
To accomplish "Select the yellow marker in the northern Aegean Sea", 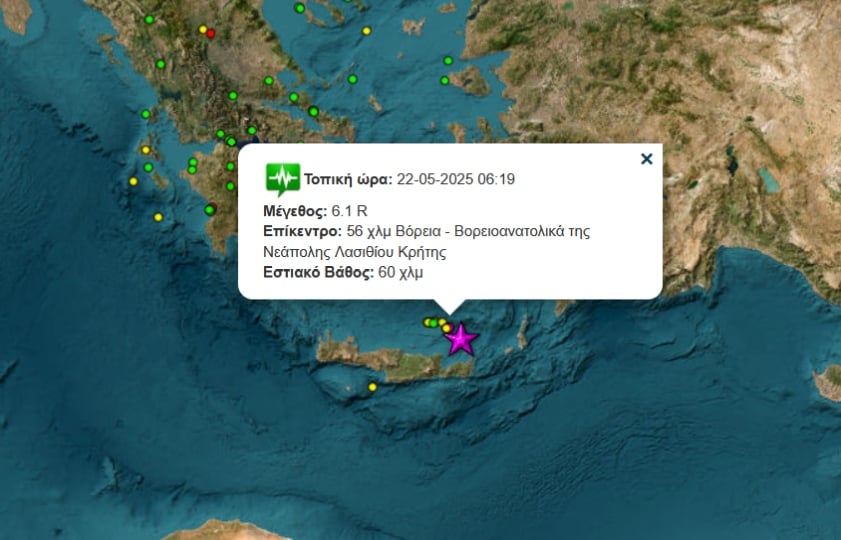I will tap(366, 31).
